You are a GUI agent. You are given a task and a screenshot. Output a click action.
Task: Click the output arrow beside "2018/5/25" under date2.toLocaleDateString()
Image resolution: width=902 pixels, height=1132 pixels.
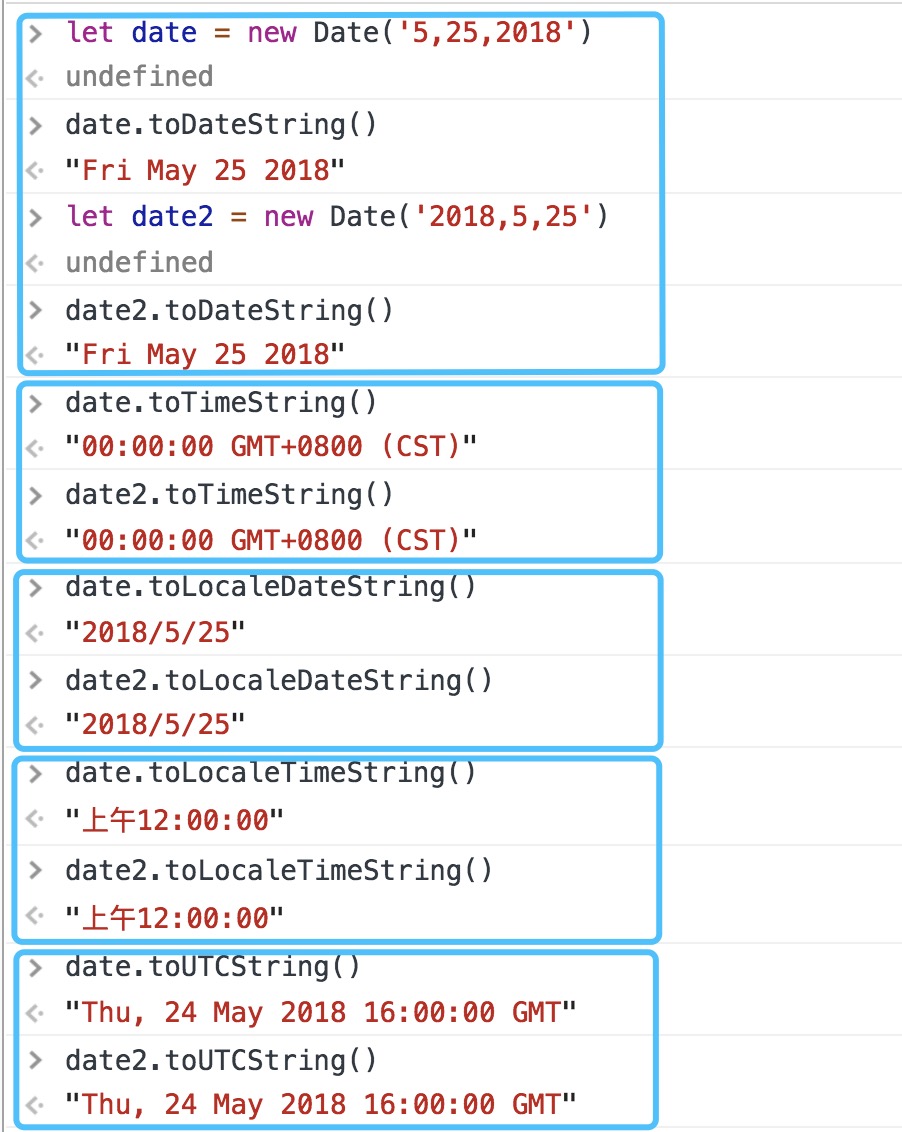click(x=35, y=725)
